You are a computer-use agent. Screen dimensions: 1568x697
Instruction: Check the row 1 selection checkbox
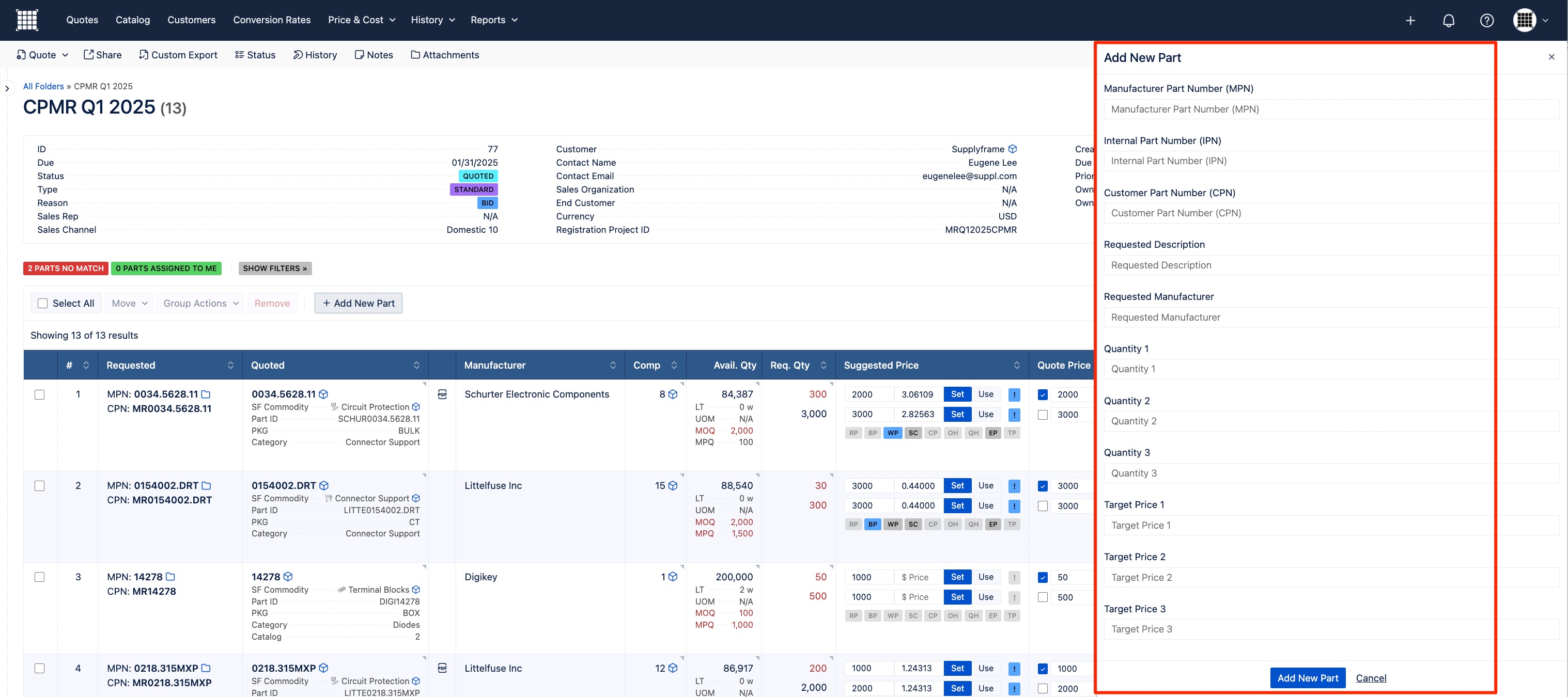[x=40, y=394]
